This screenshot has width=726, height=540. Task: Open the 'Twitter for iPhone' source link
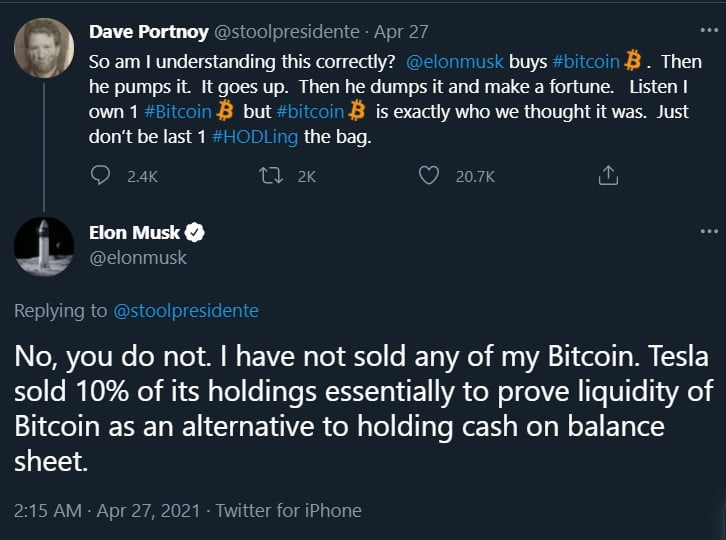(x=288, y=510)
